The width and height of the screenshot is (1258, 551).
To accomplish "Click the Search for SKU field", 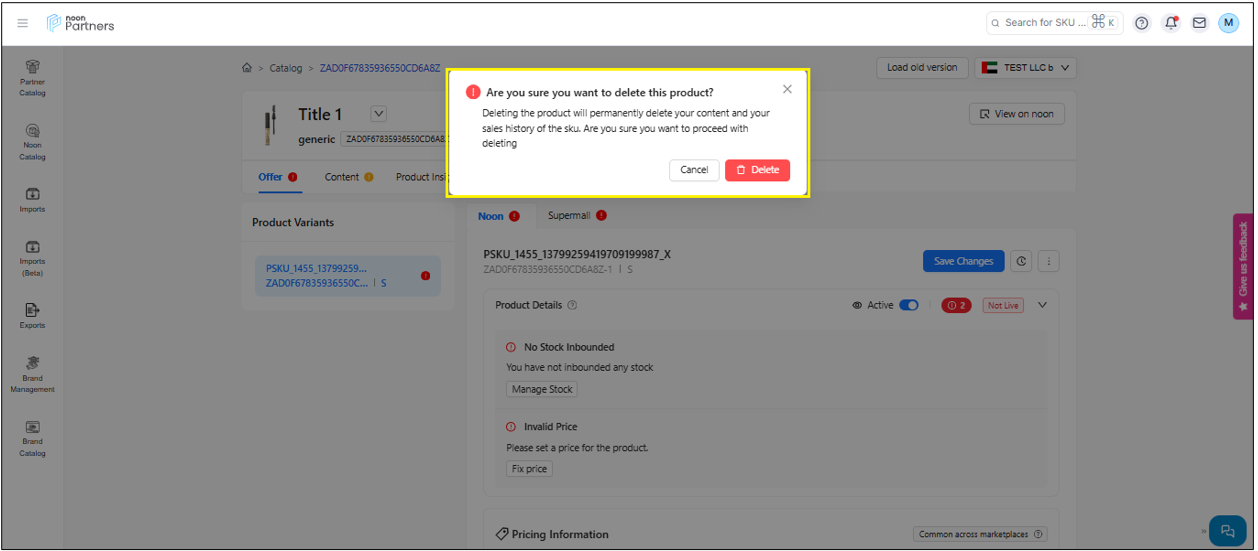I will click(x=1045, y=23).
